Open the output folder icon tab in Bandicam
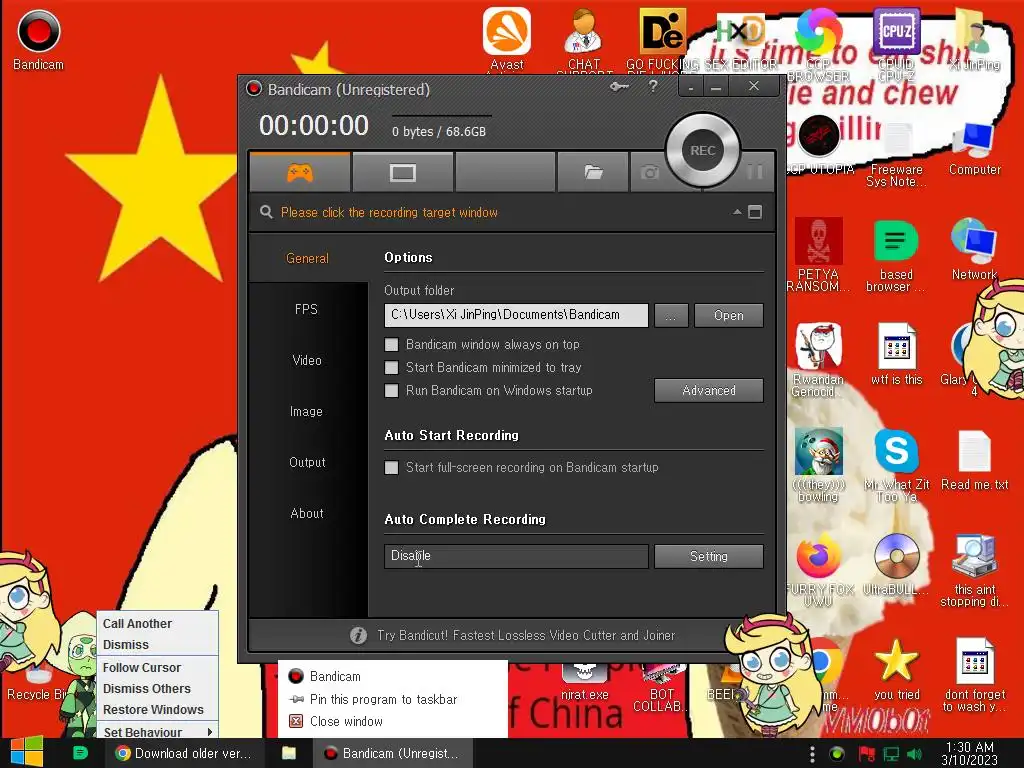 593,172
